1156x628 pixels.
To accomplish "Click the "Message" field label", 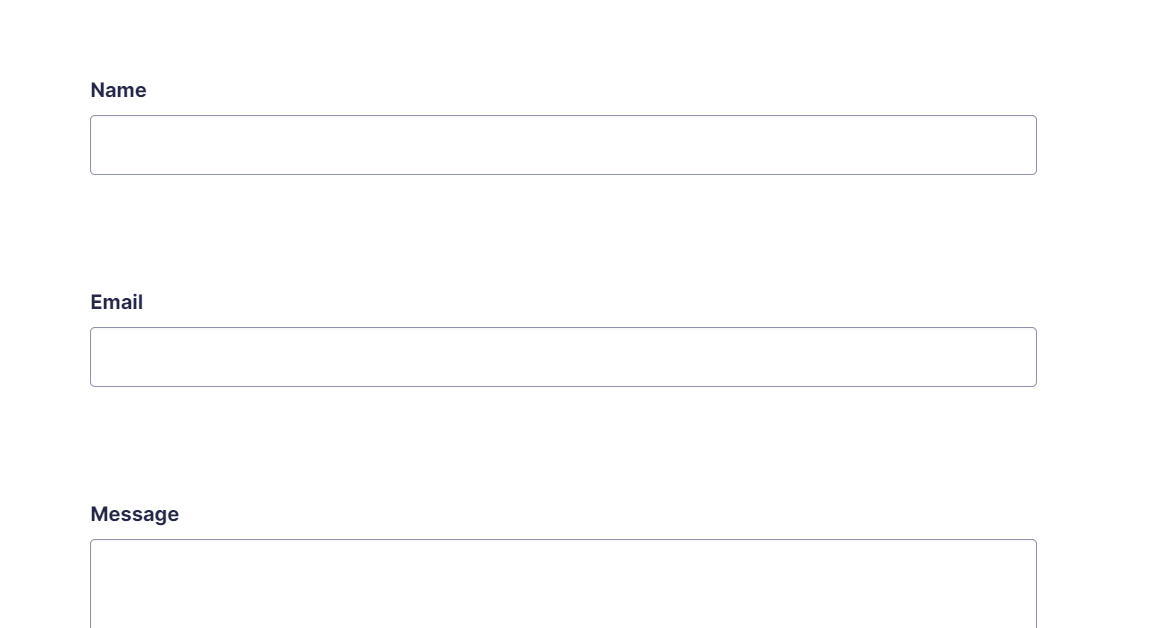I will tap(134, 514).
